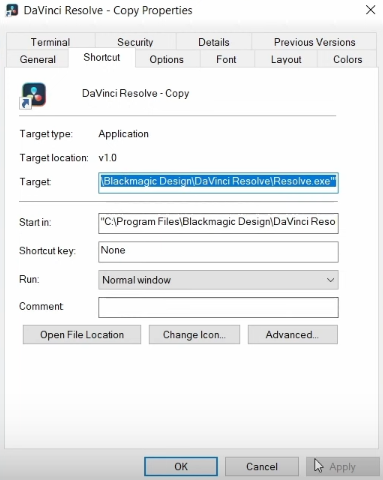Click the "Application" target type value
The width and height of the screenshot is (383, 480).
(x=123, y=134)
